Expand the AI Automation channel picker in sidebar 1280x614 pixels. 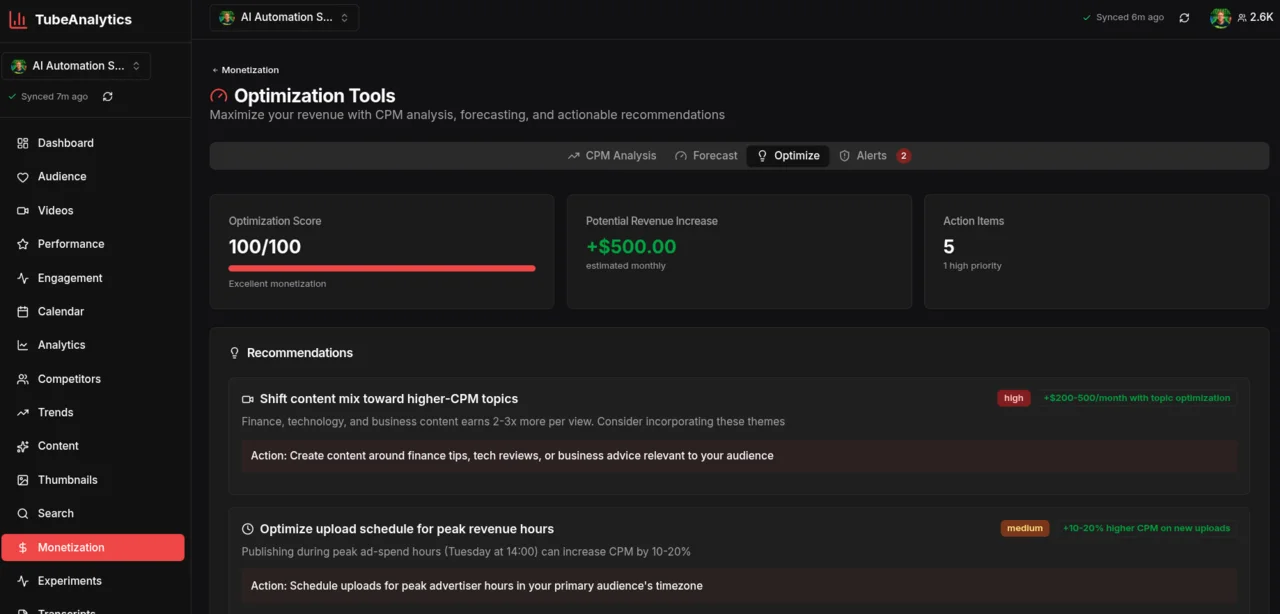[x=76, y=65]
